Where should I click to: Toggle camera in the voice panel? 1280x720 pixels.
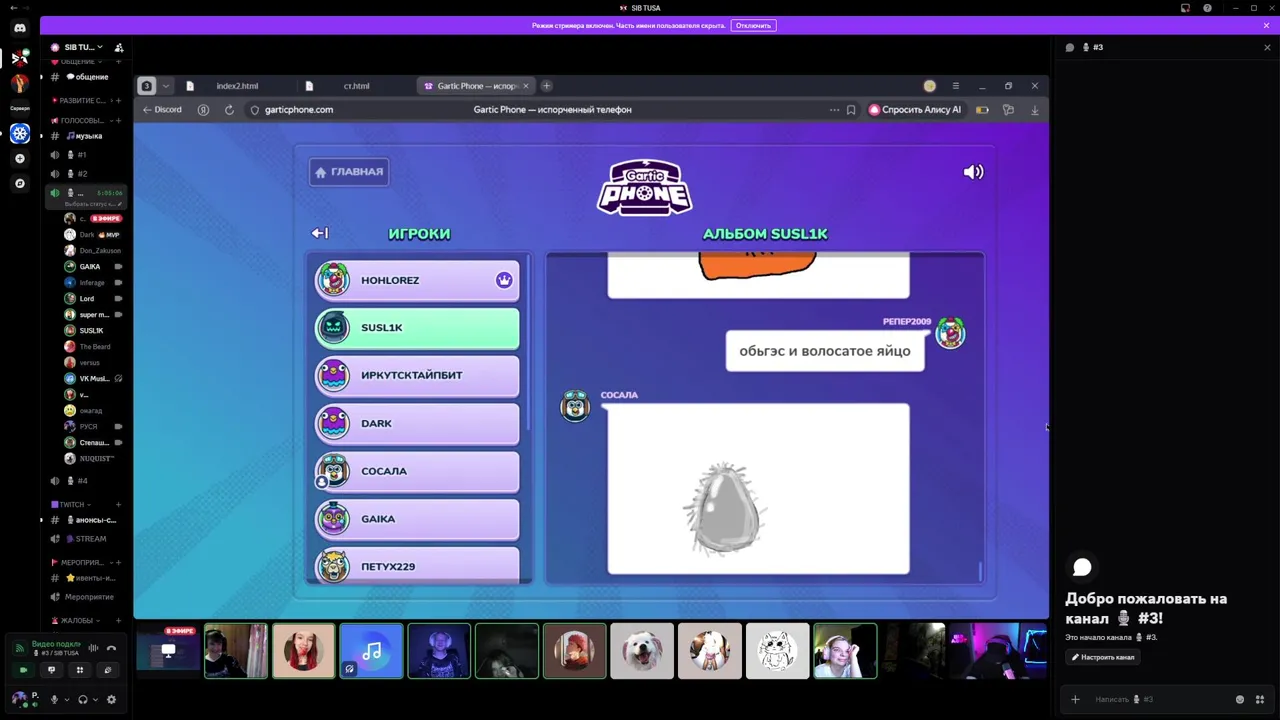23,670
